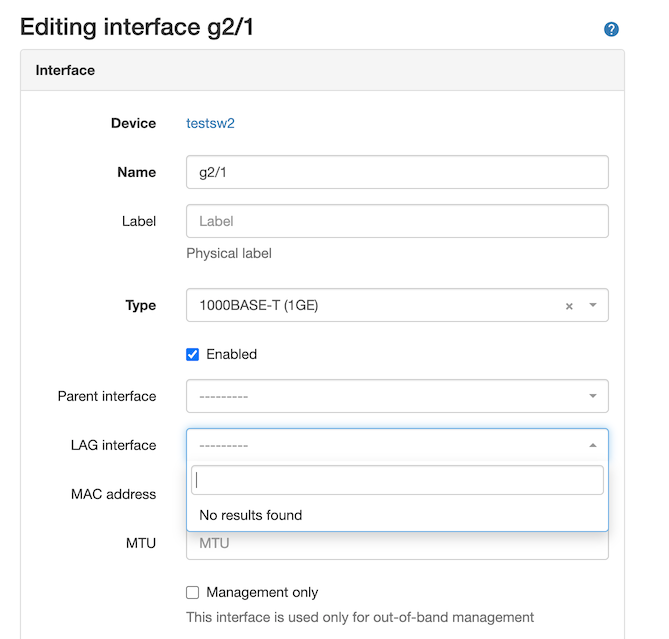Viewport: 669px width, 639px height.
Task: Select the "No results found" dropdown entry
Action: point(251,515)
